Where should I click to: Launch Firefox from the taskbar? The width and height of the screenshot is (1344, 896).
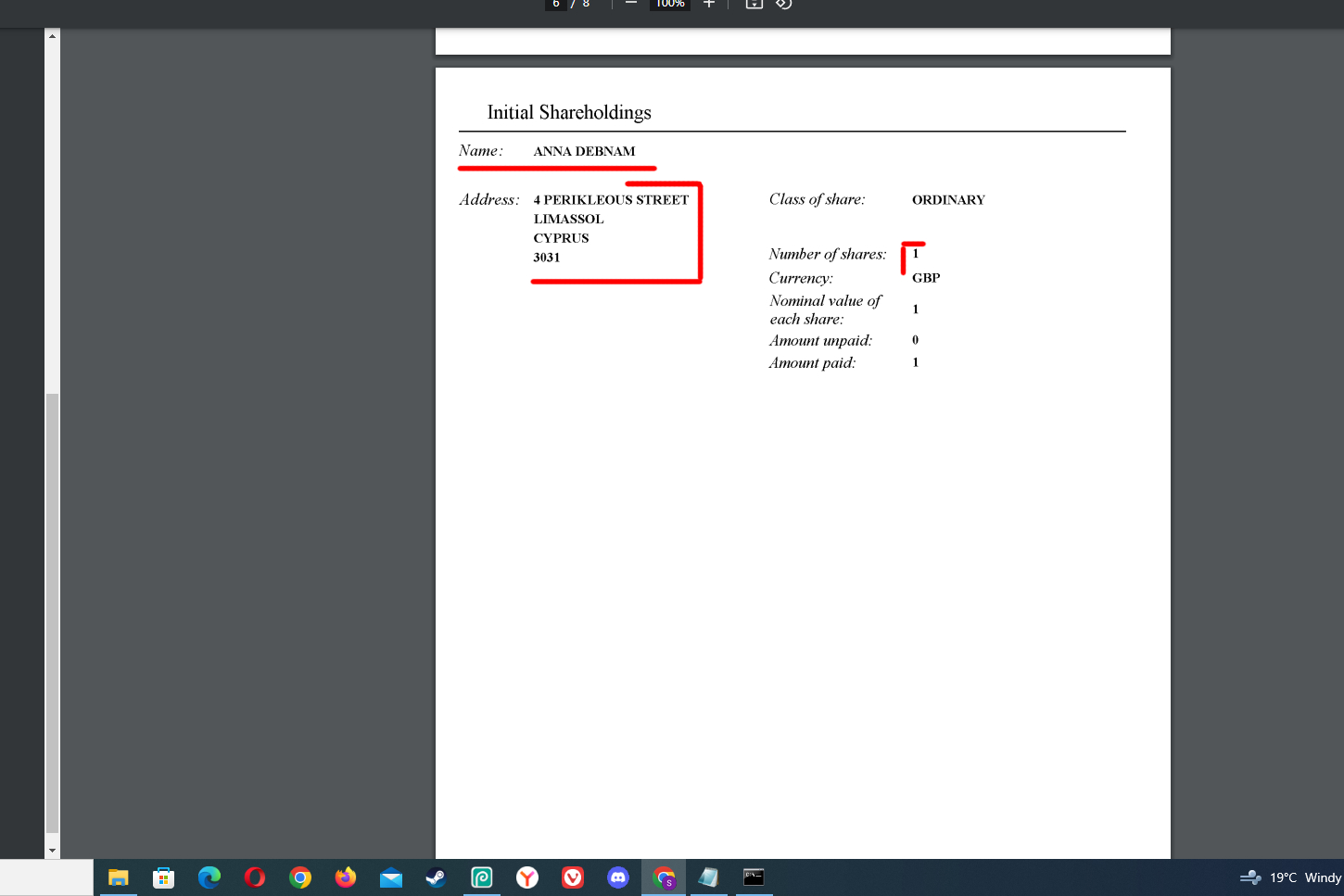tap(346, 877)
